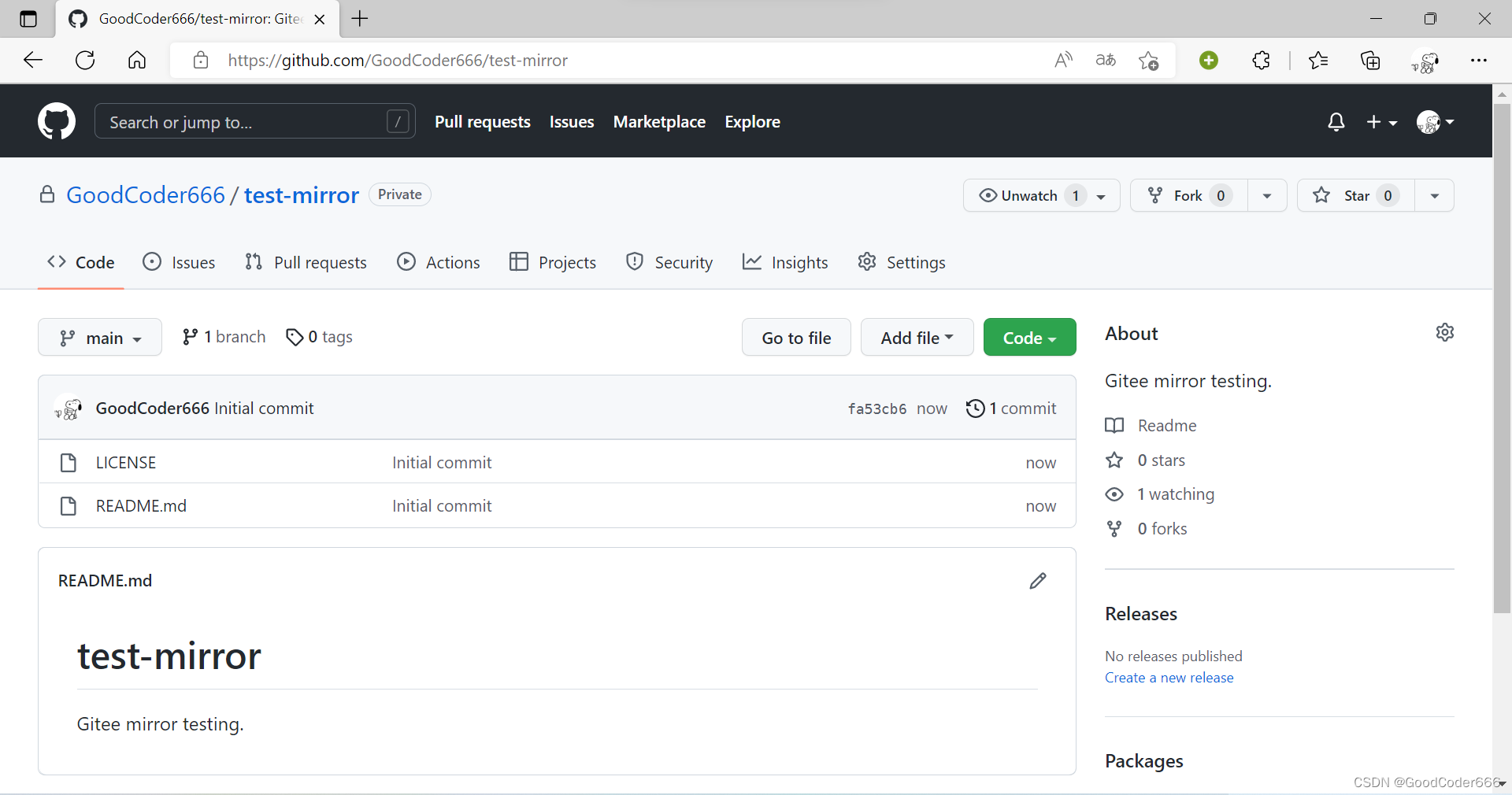The image size is (1512, 795).
Task: Edit repository About details gear icon
Action: (x=1445, y=332)
